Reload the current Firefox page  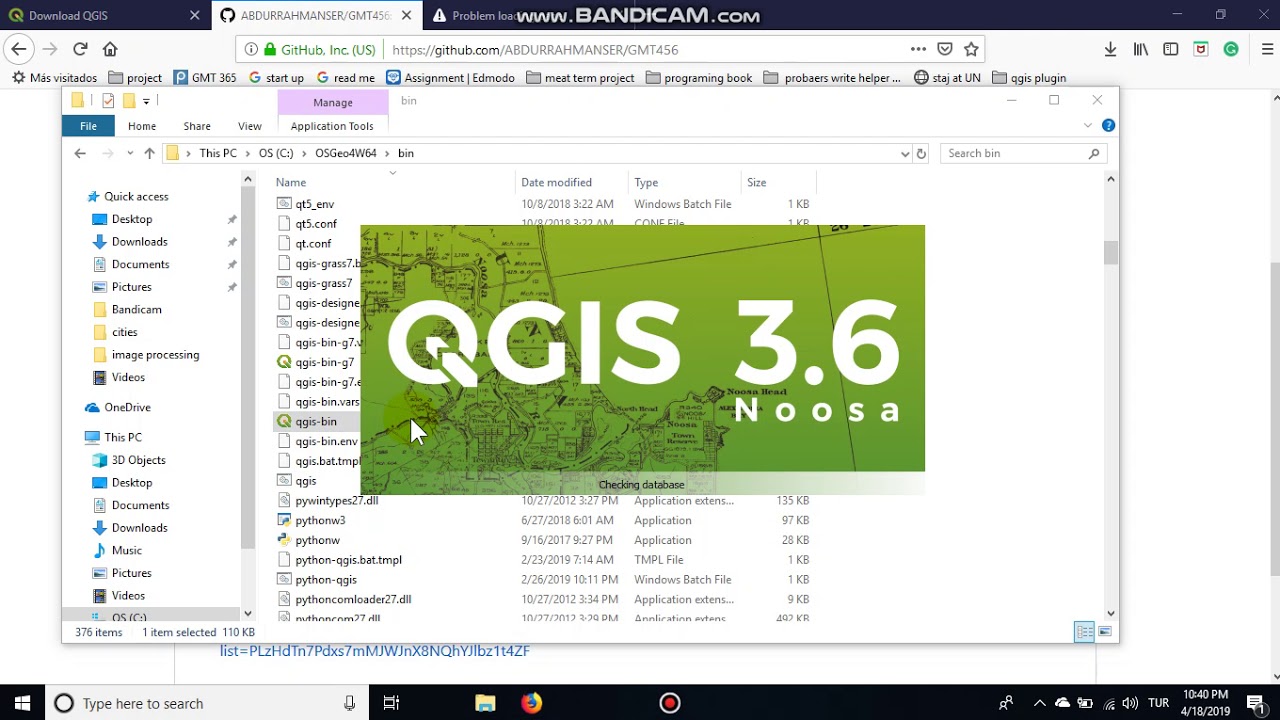click(x=80, y=49)
